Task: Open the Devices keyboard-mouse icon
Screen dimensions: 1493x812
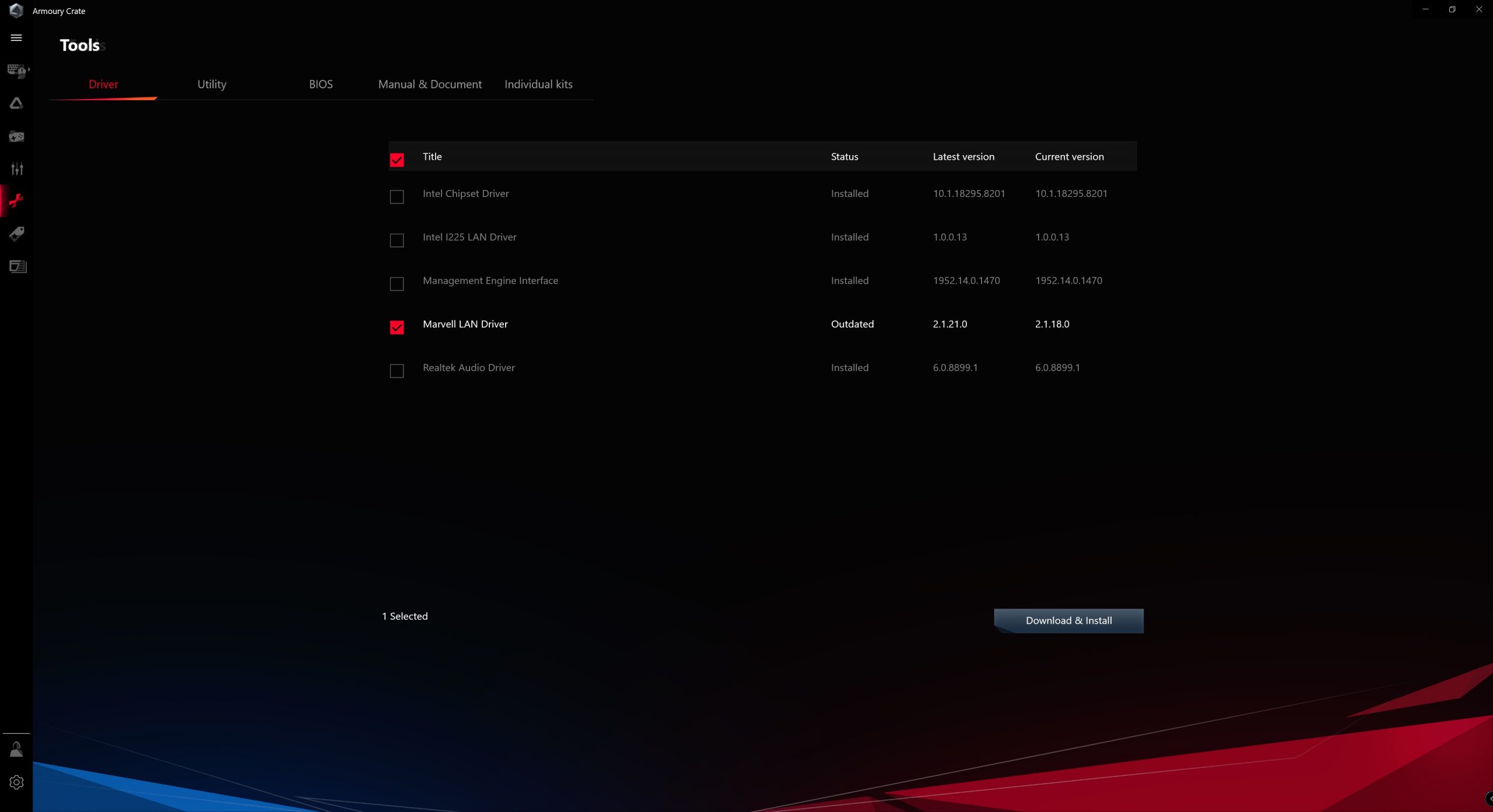Action: (16, 71)
